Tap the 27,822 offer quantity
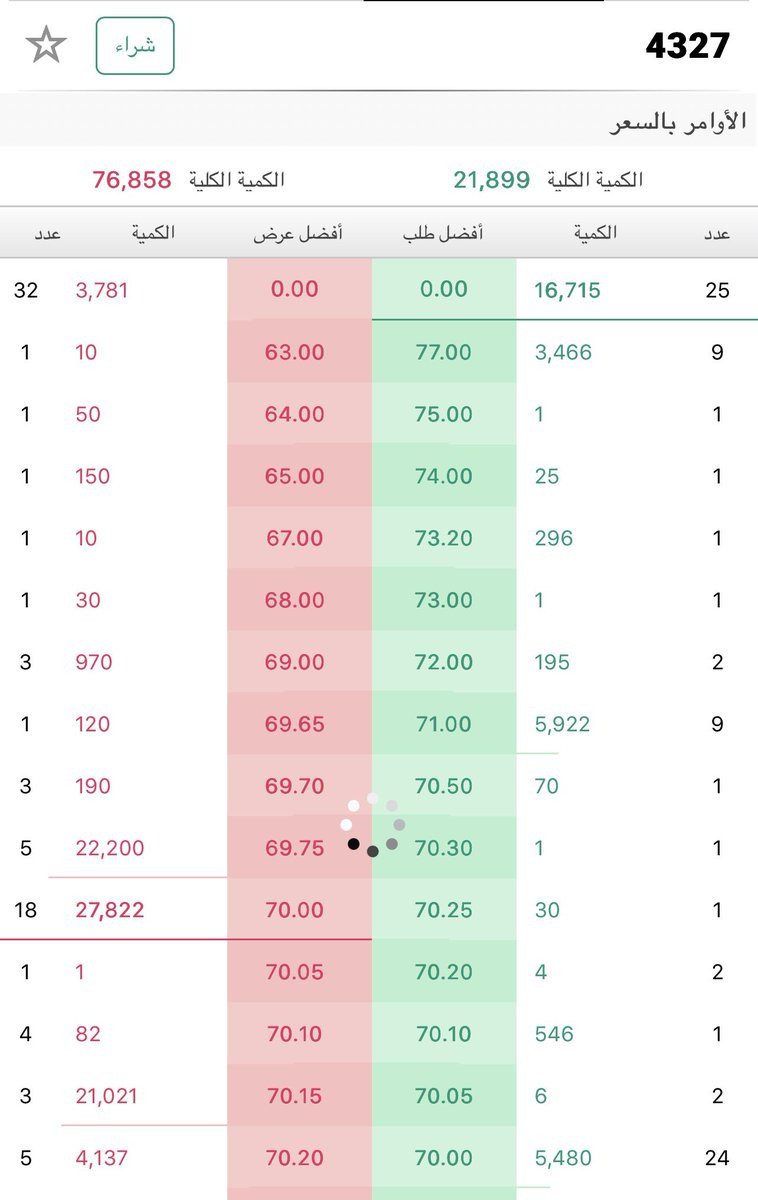Viewport: 758px width, 1200px height. [x=110, y=910]
